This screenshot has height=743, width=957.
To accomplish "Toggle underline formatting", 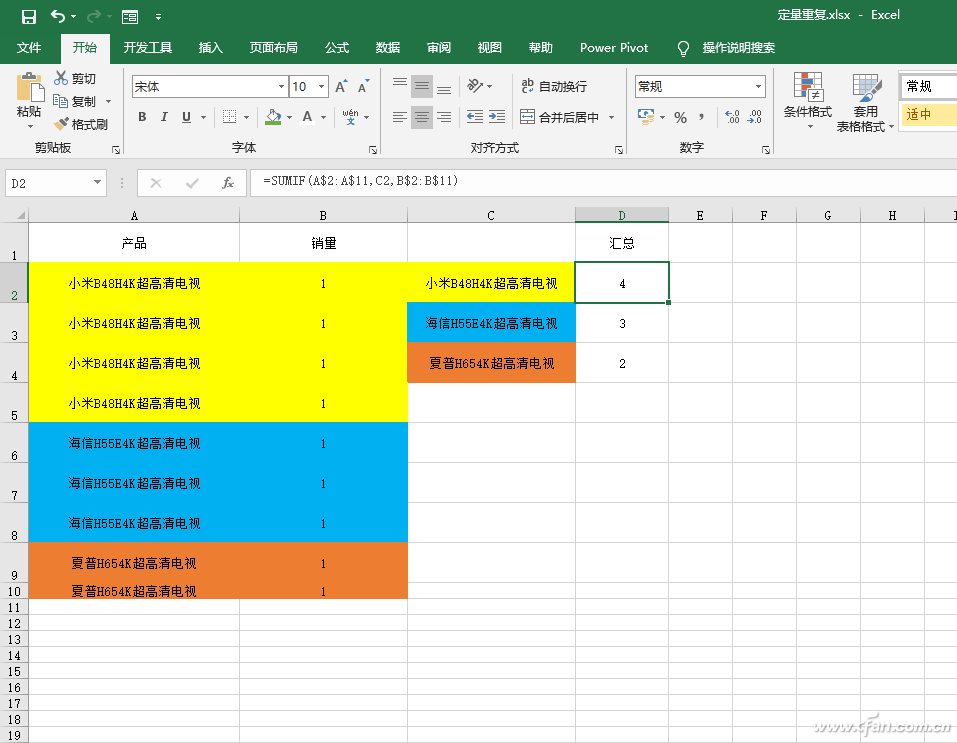I will [187, 117].
